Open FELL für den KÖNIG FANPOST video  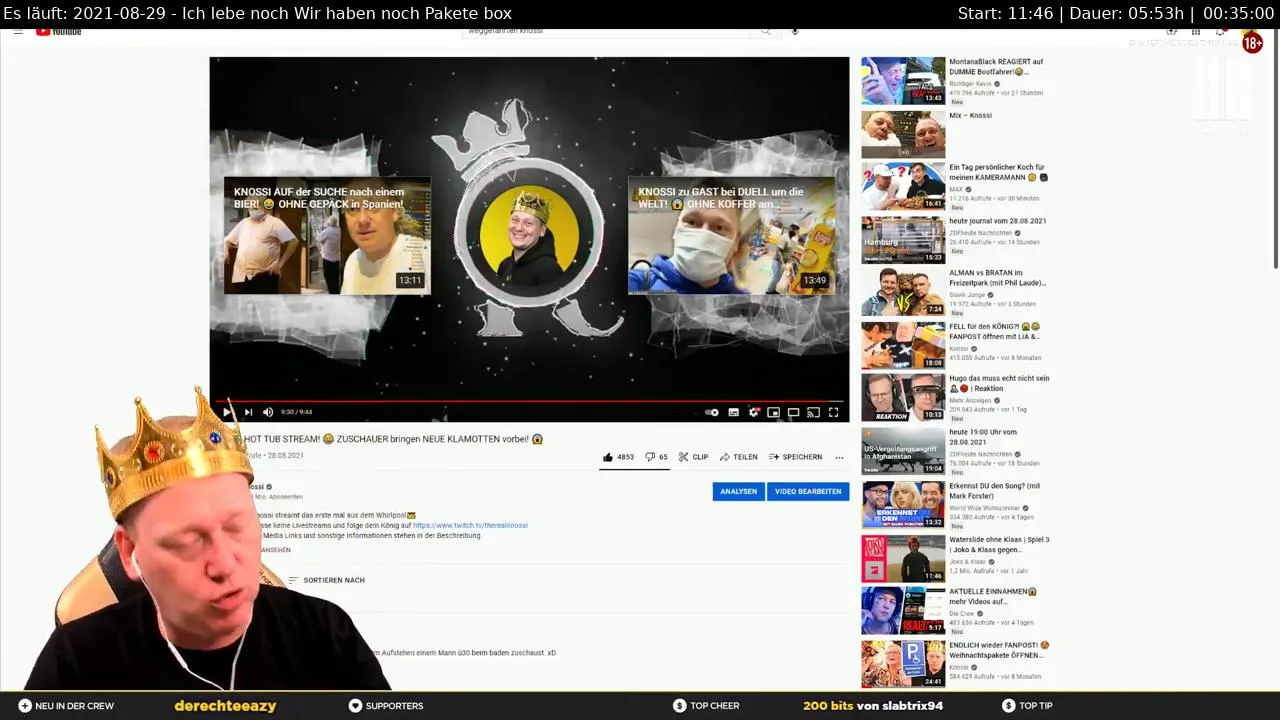(903, 345)
